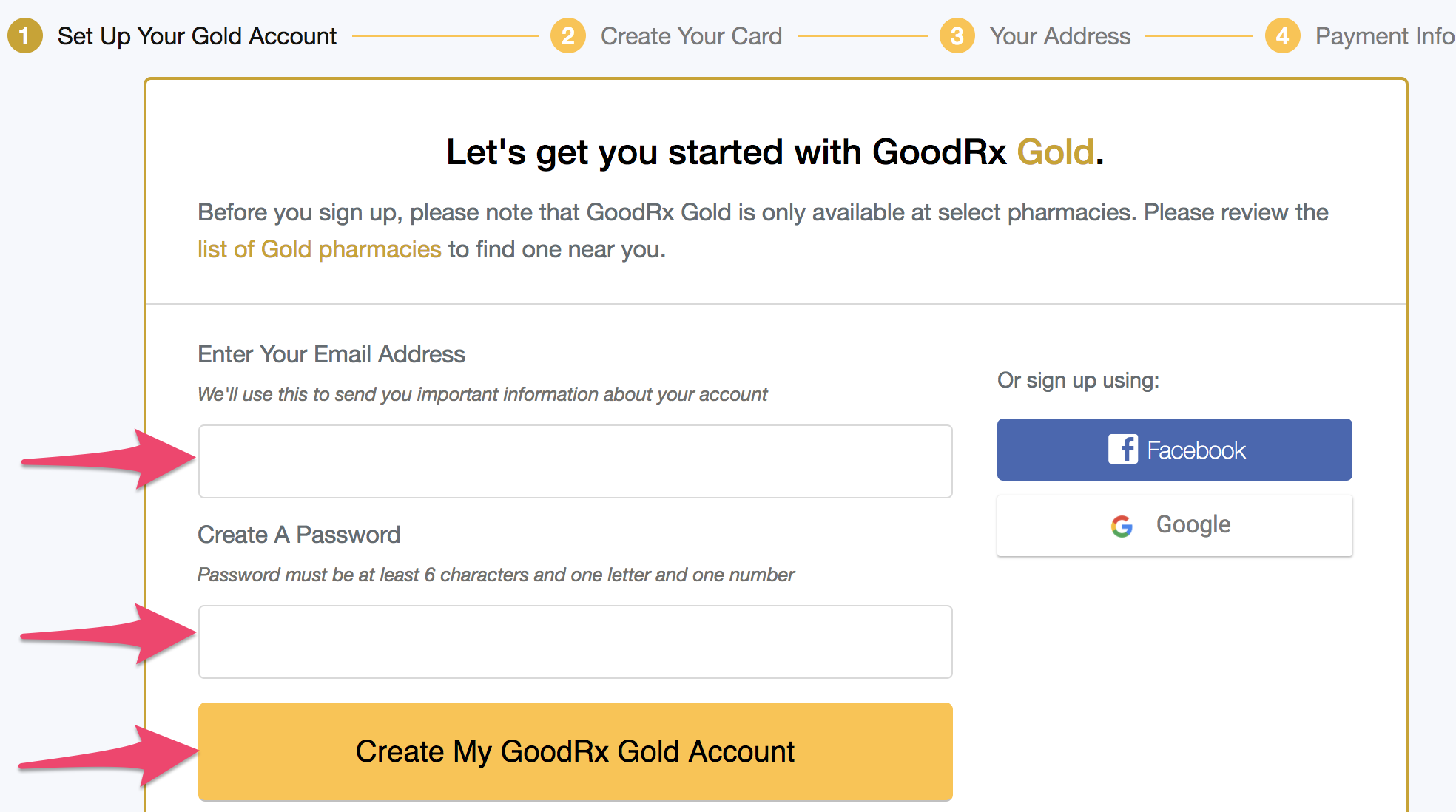
Task: Click the gold word Gold in heading
Action: [x=1056, y=152]
